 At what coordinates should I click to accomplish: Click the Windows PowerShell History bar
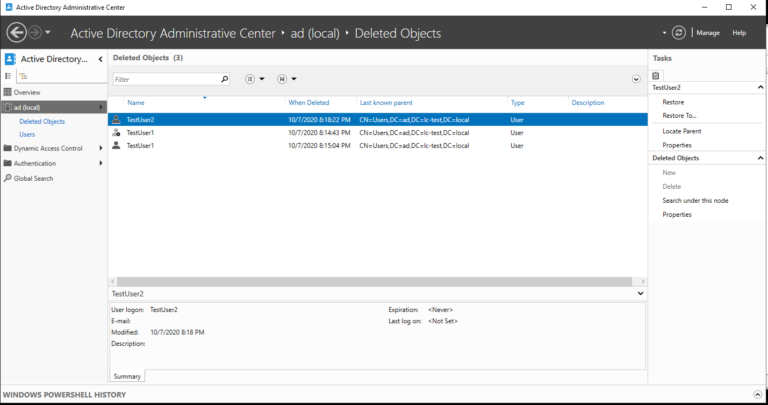coord(384,394)
